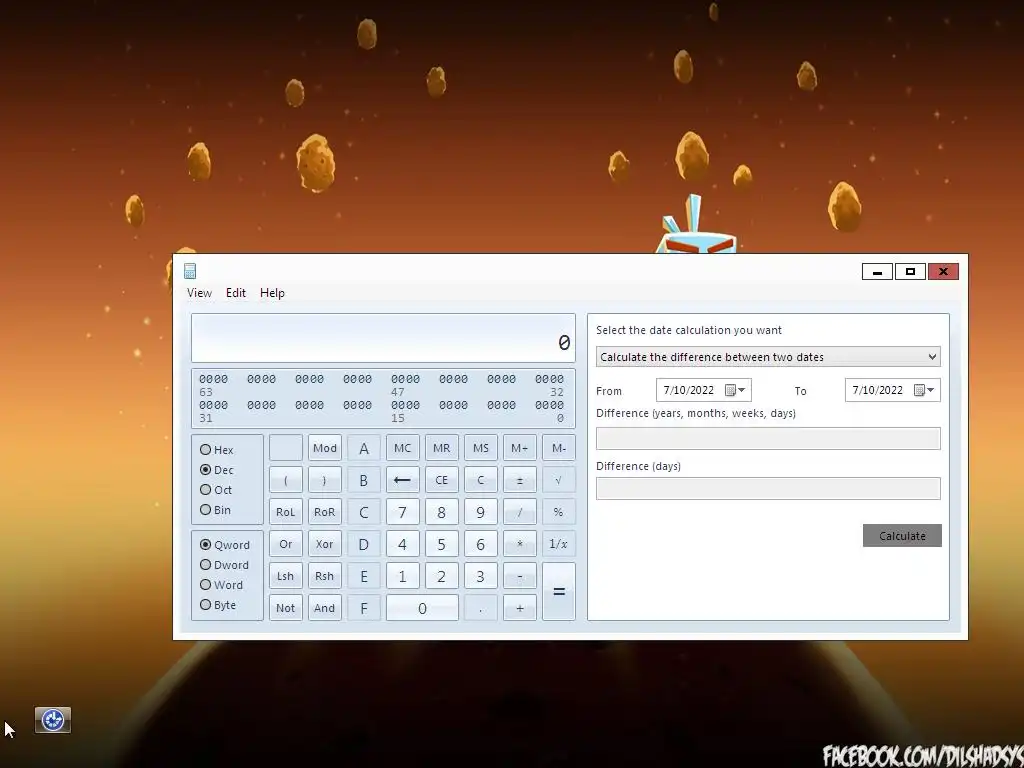Click the Or key
The image size is (1024, 768).
(x=285, y=544)
